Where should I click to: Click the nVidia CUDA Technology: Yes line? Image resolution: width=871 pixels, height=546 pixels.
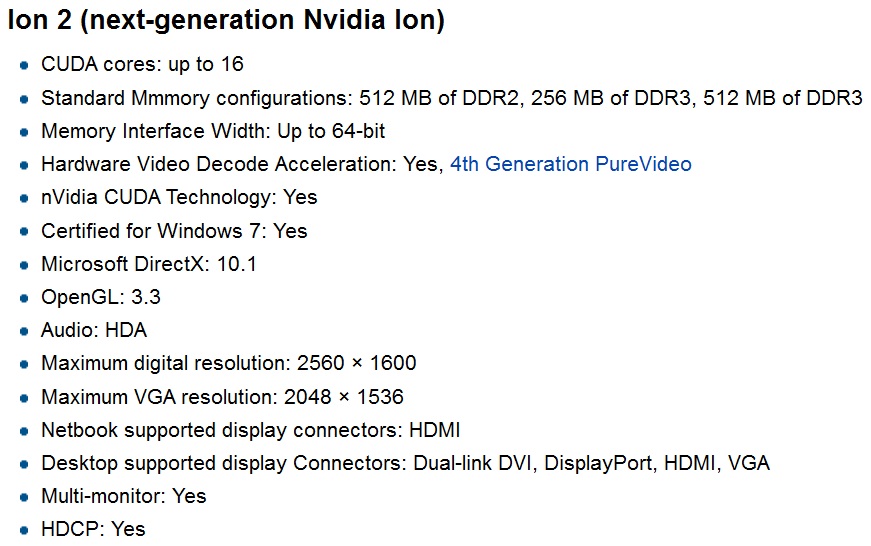pos(179,198)
